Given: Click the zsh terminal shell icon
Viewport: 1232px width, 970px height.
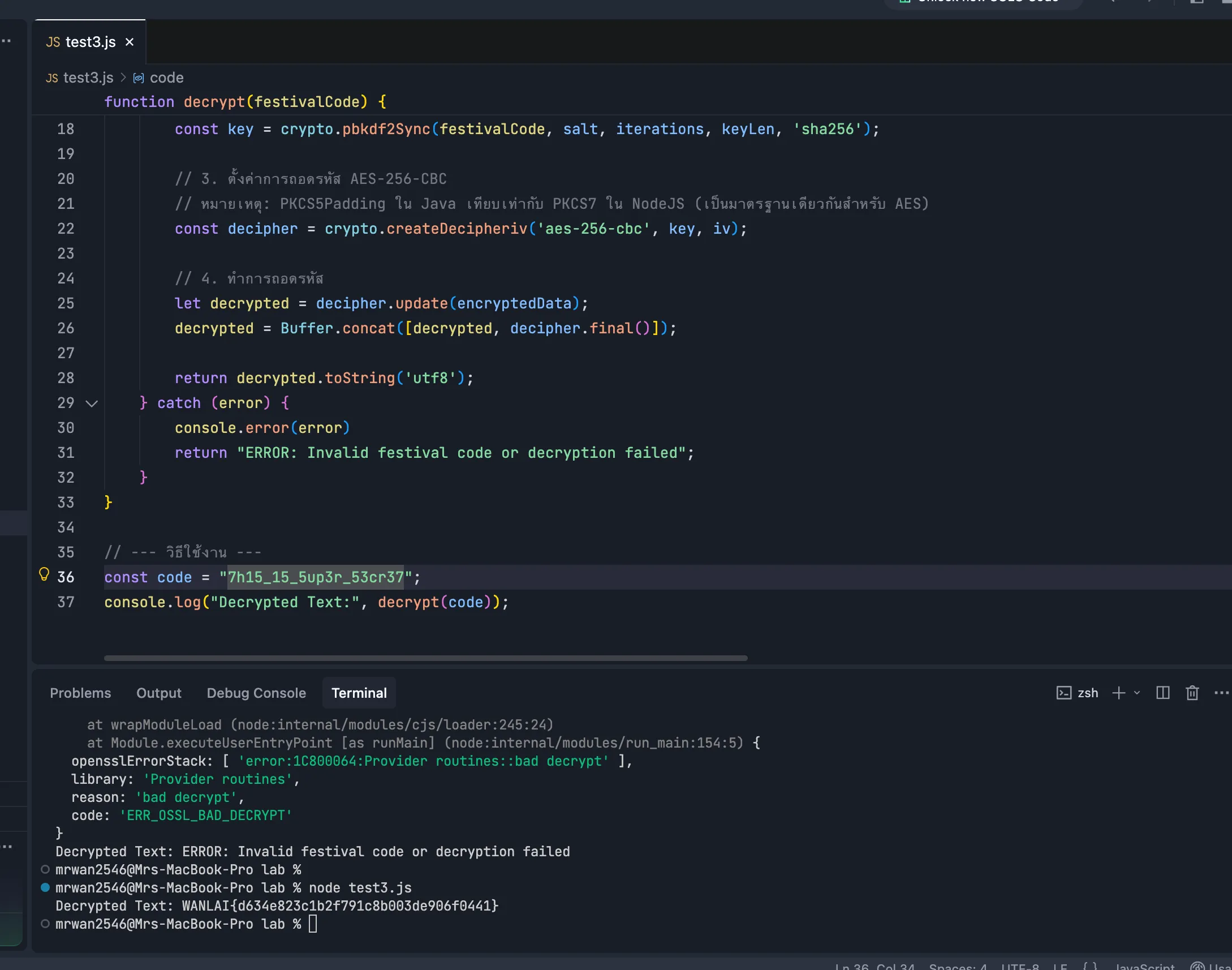Looking at the screenshot, I should (x=1063, y=693).
